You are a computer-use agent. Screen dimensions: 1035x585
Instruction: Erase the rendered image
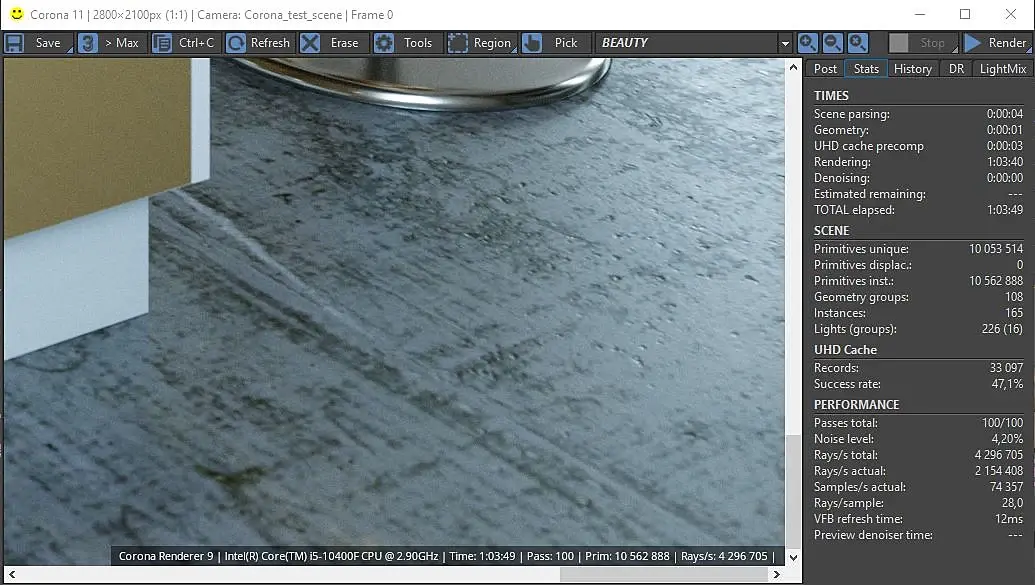pos(331,43)
